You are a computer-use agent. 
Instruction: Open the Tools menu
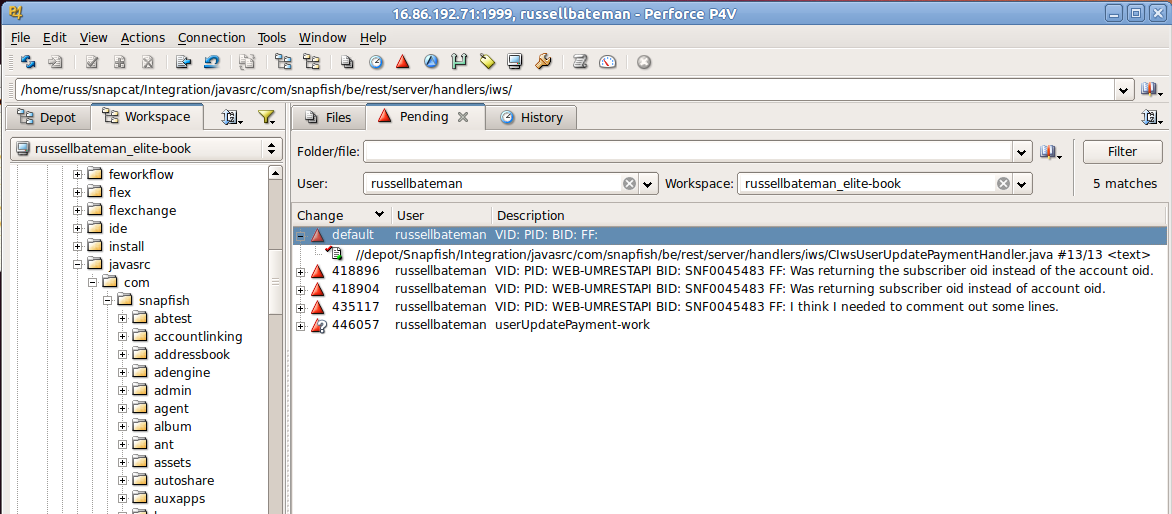(x=272, y=37)
